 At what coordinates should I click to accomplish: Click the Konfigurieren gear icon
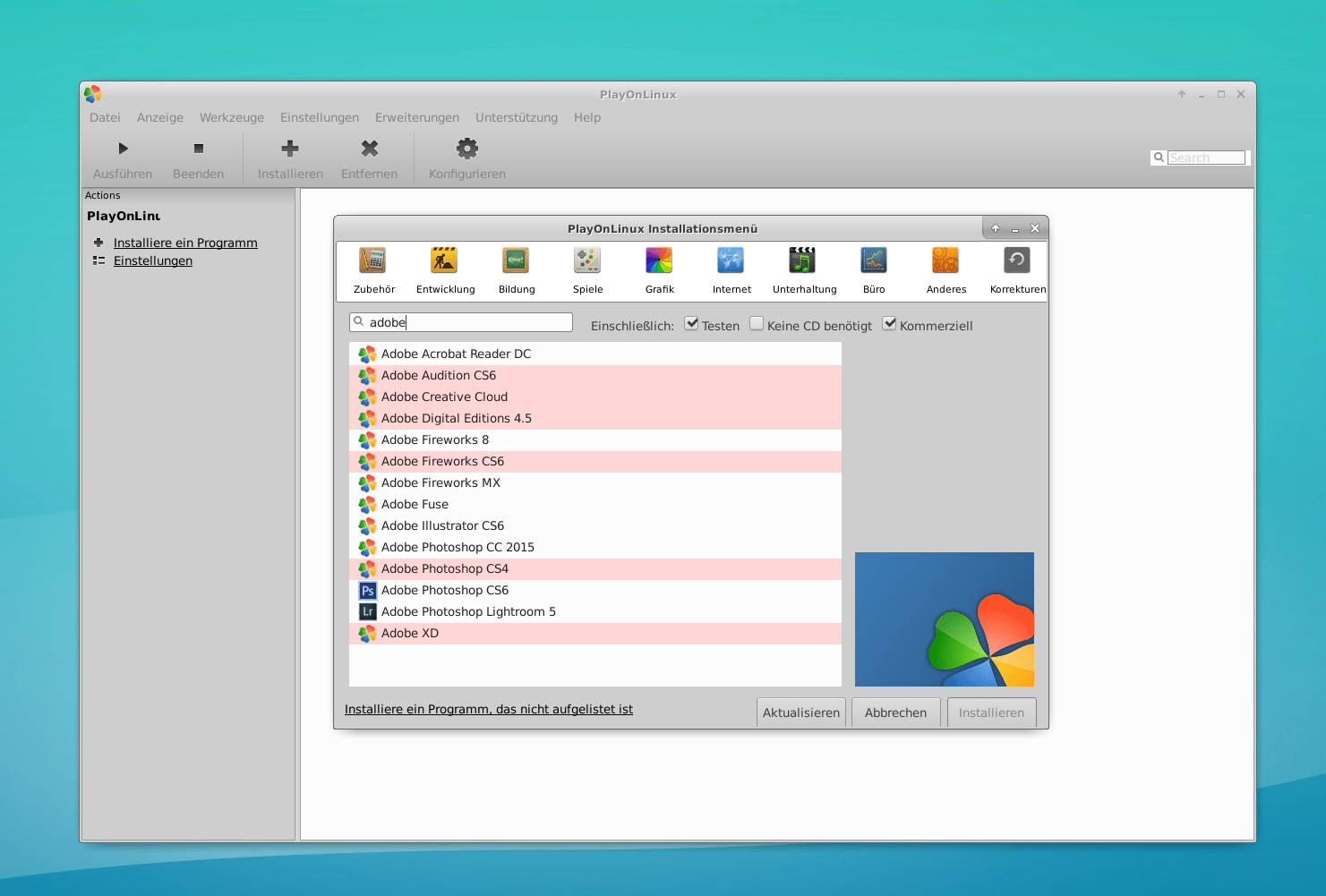coord(467,149)
